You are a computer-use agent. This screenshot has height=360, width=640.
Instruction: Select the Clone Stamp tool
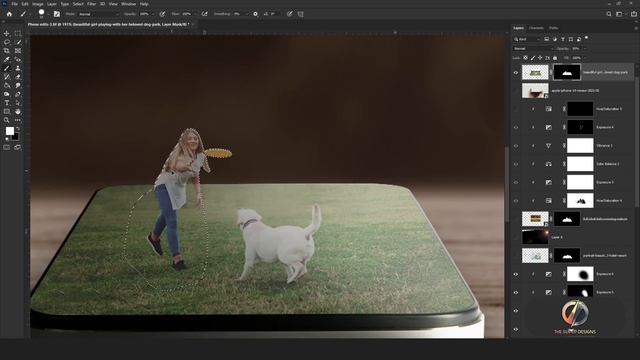[x=18, y=68]
